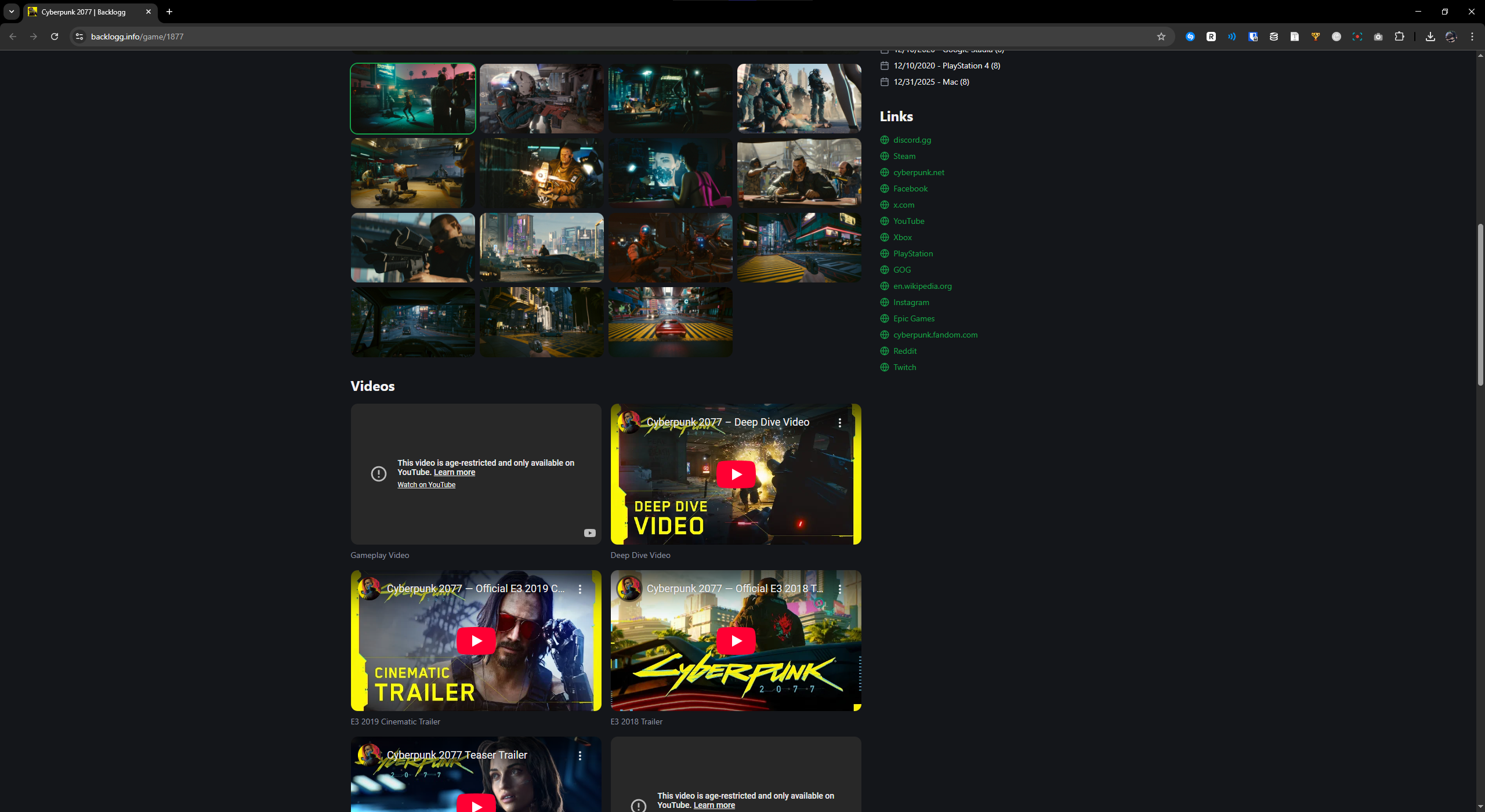Click the browser forward arrow icon
1485x812 pixels.
pyautogui.click(x=34, y=37)
